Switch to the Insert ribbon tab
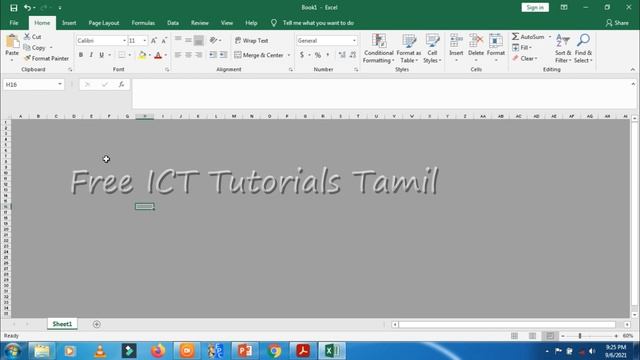The height and width of the screenshot is (360, 640). [x=69, y=23]
